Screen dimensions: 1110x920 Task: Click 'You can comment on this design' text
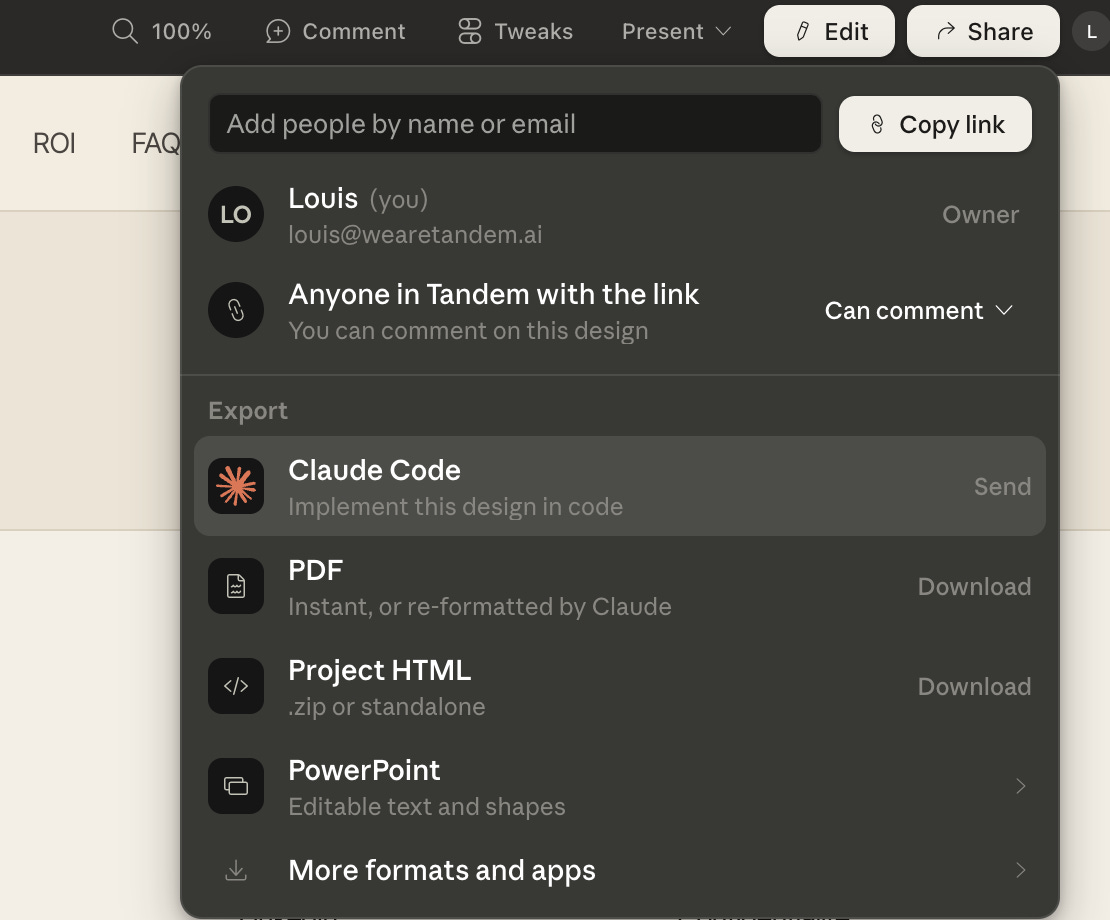[468, 330]
